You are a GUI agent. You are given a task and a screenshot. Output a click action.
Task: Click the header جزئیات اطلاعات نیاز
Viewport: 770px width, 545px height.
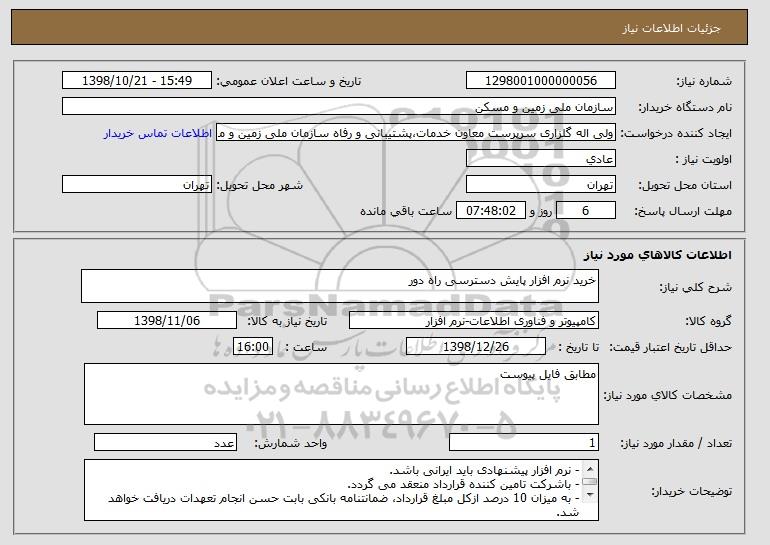click(671, 28)
